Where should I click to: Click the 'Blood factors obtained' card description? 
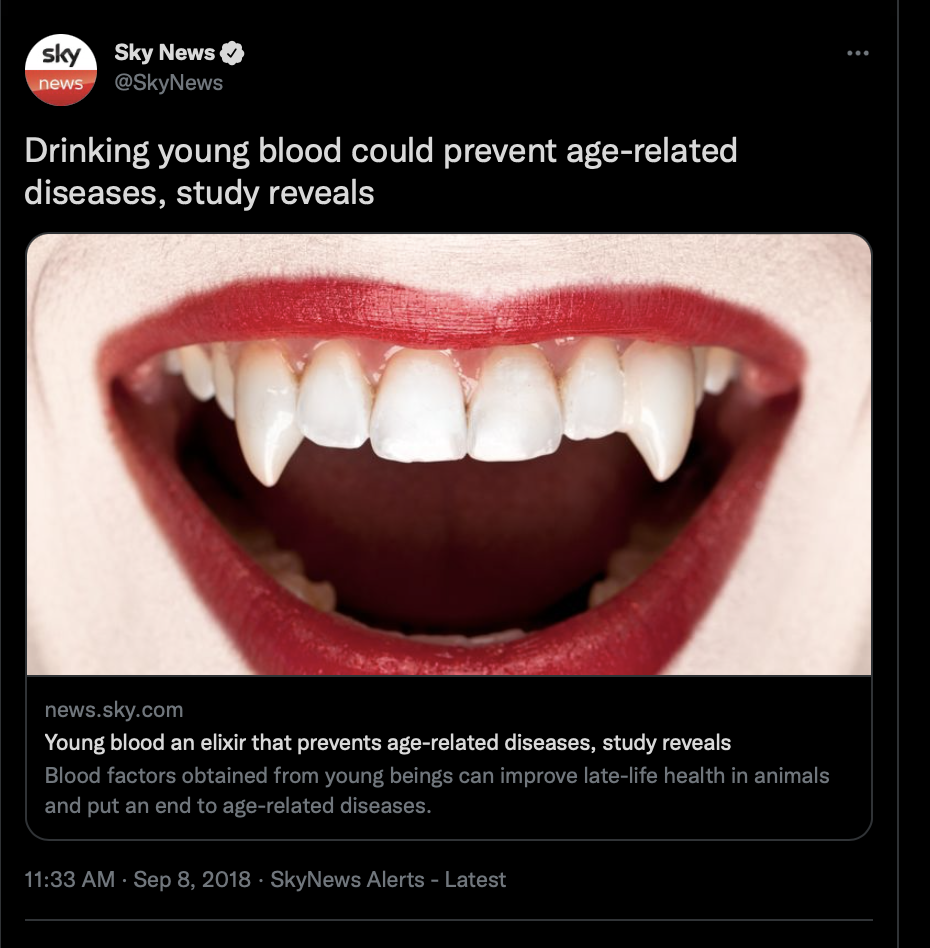(437, 790)
